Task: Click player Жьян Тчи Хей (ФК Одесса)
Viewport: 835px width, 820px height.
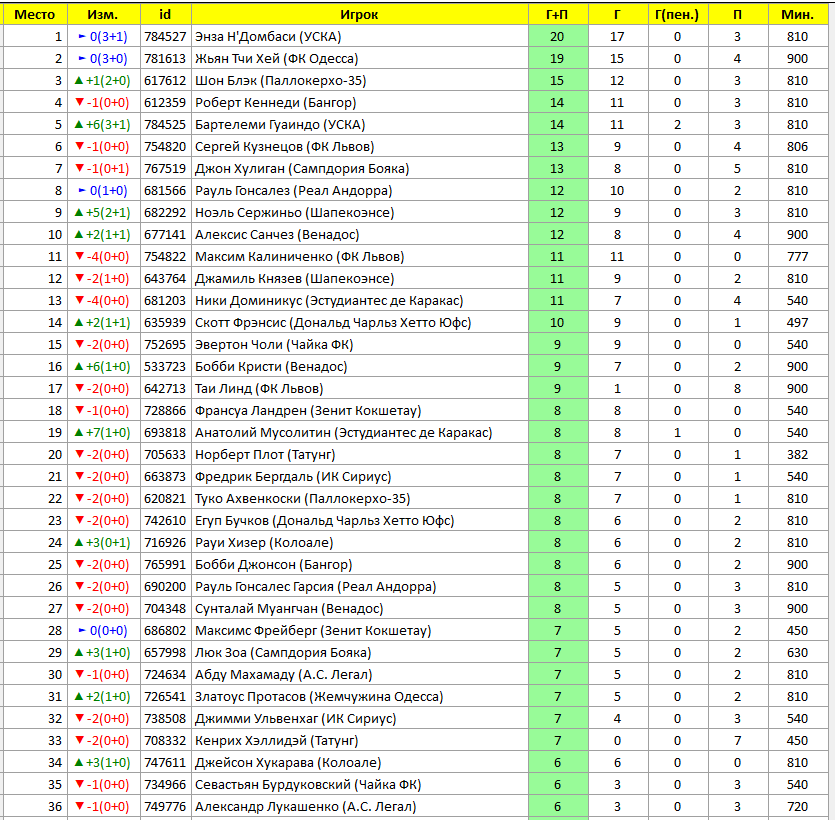Action: pos(359,59)
